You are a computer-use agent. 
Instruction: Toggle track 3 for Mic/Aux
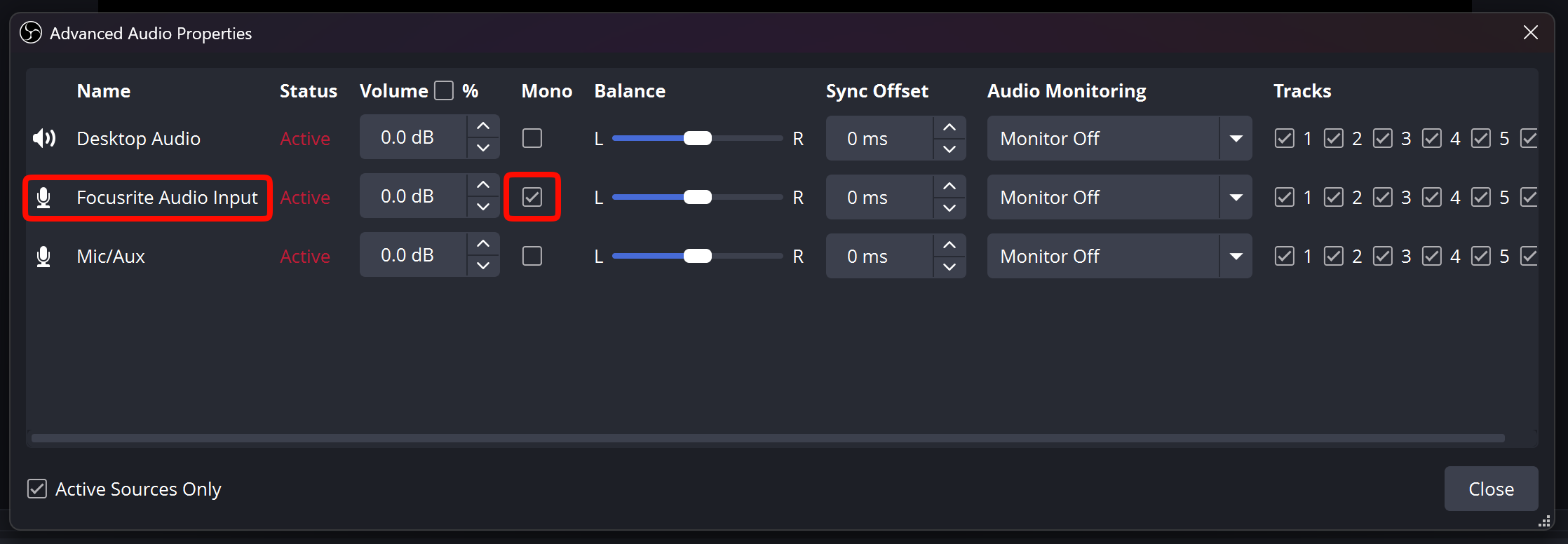click(x=1383, y=256)
